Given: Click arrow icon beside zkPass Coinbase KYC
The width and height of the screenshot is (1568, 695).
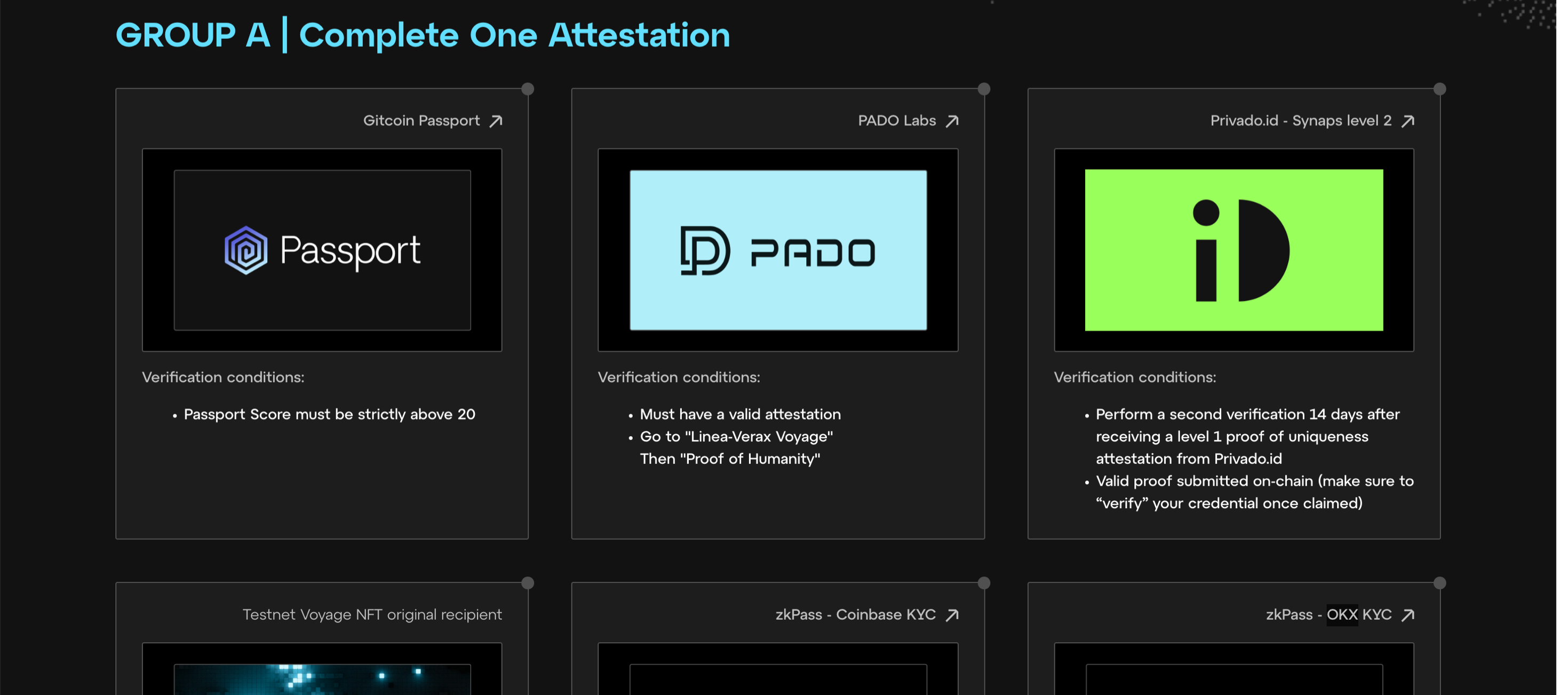Looking at the screenshot, I should point(952,615).
